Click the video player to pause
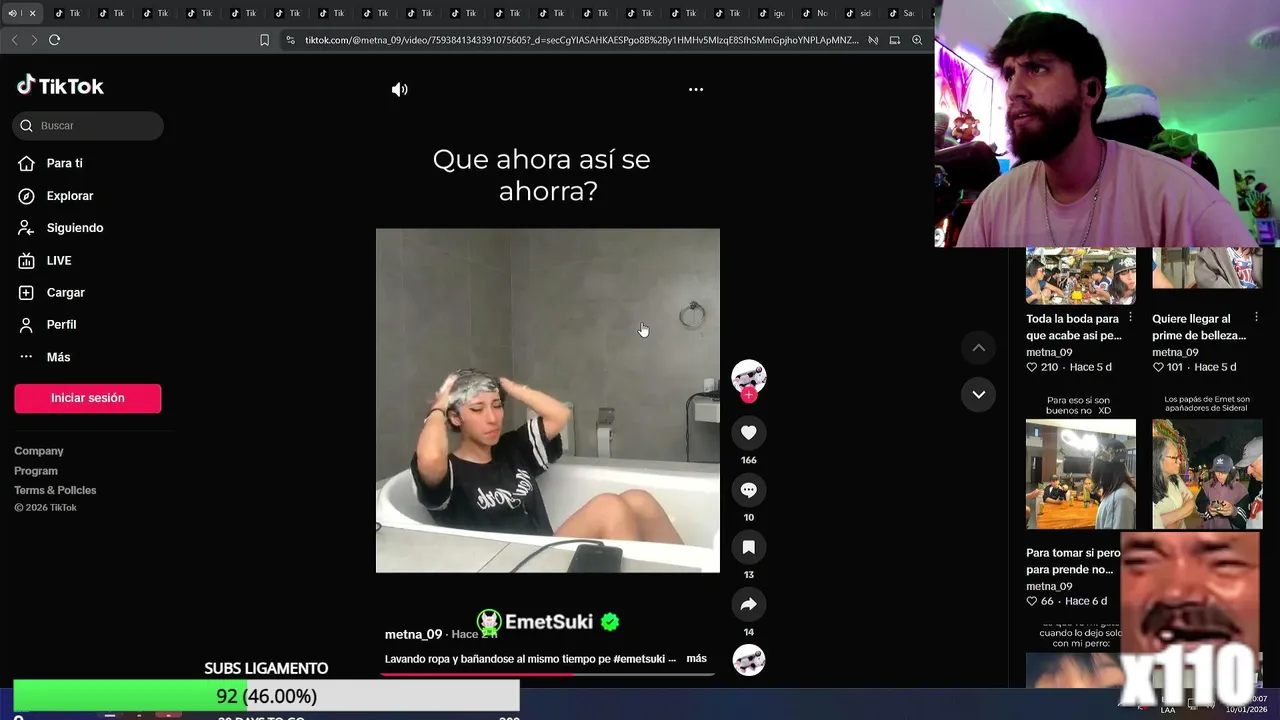 pyautogui.click(x=547, y=400)
